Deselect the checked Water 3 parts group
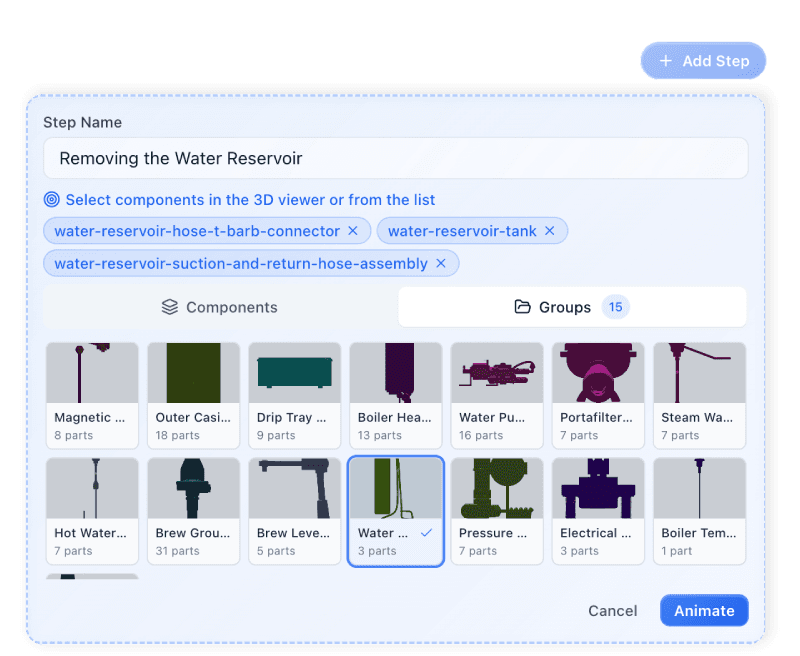The width and height of the screenshot is (800, 656). click(395, 511)
